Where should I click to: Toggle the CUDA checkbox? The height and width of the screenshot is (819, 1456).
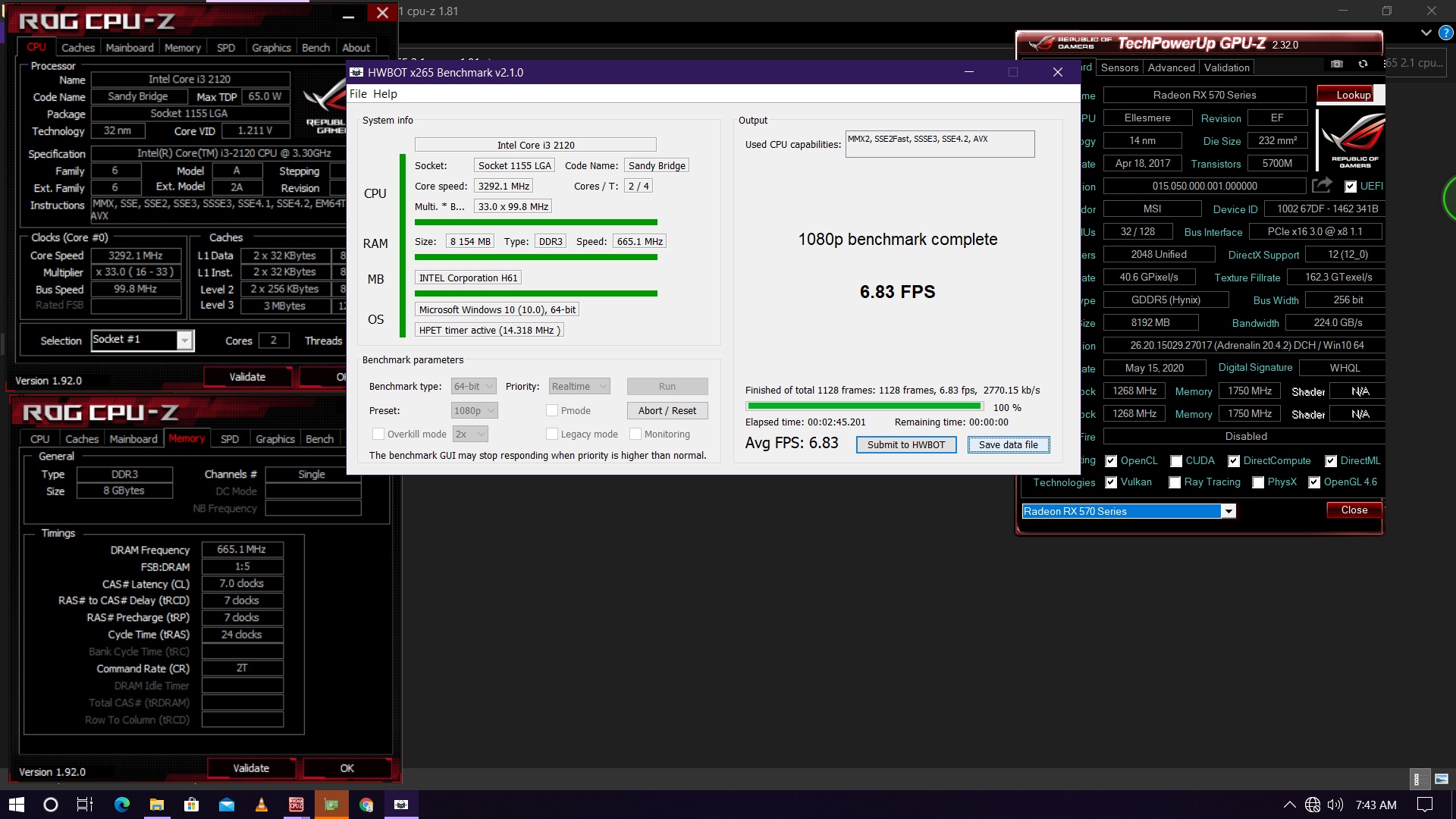(x=1176, y=461)
